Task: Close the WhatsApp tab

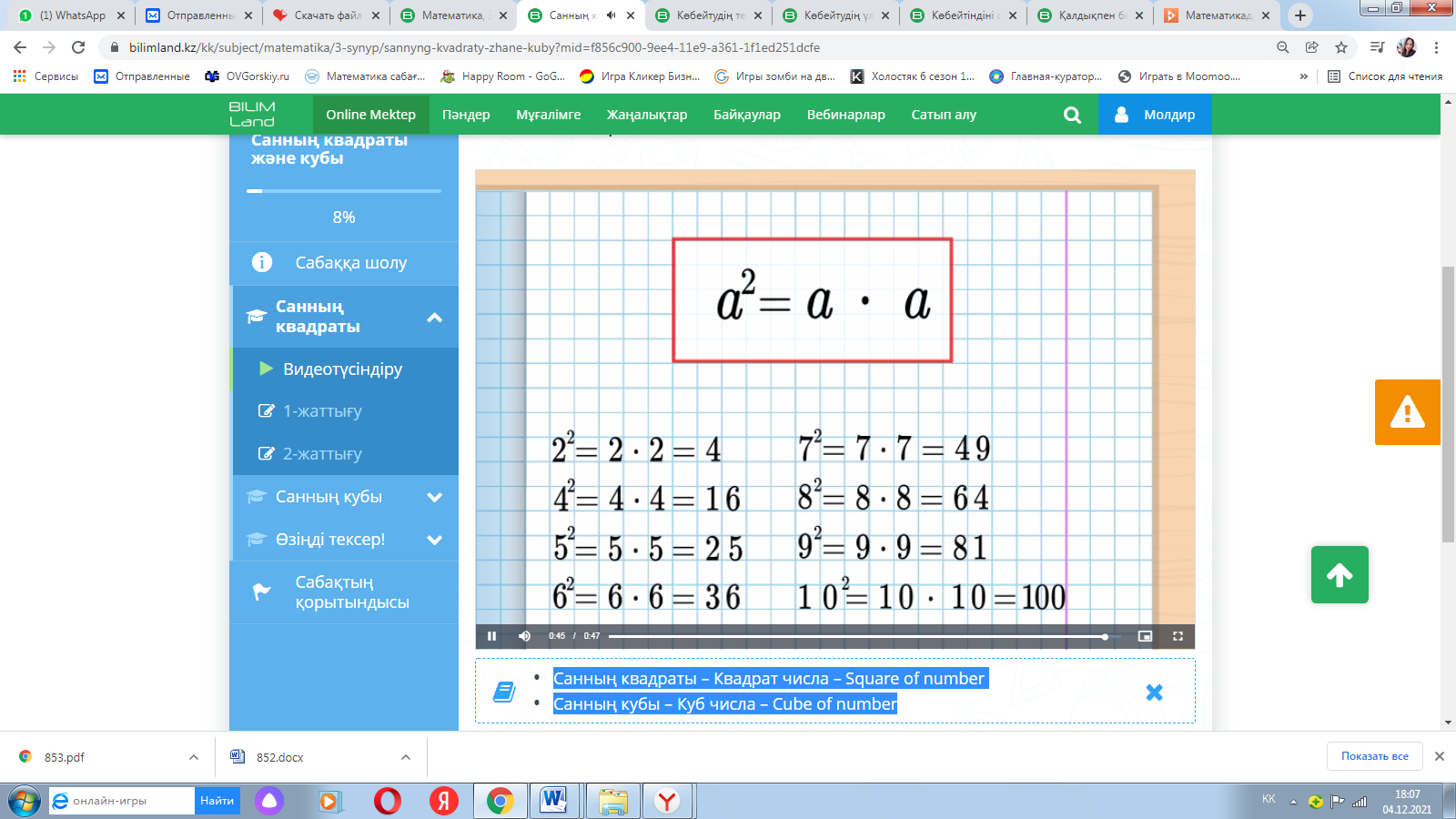Action: tap(121, 15)
